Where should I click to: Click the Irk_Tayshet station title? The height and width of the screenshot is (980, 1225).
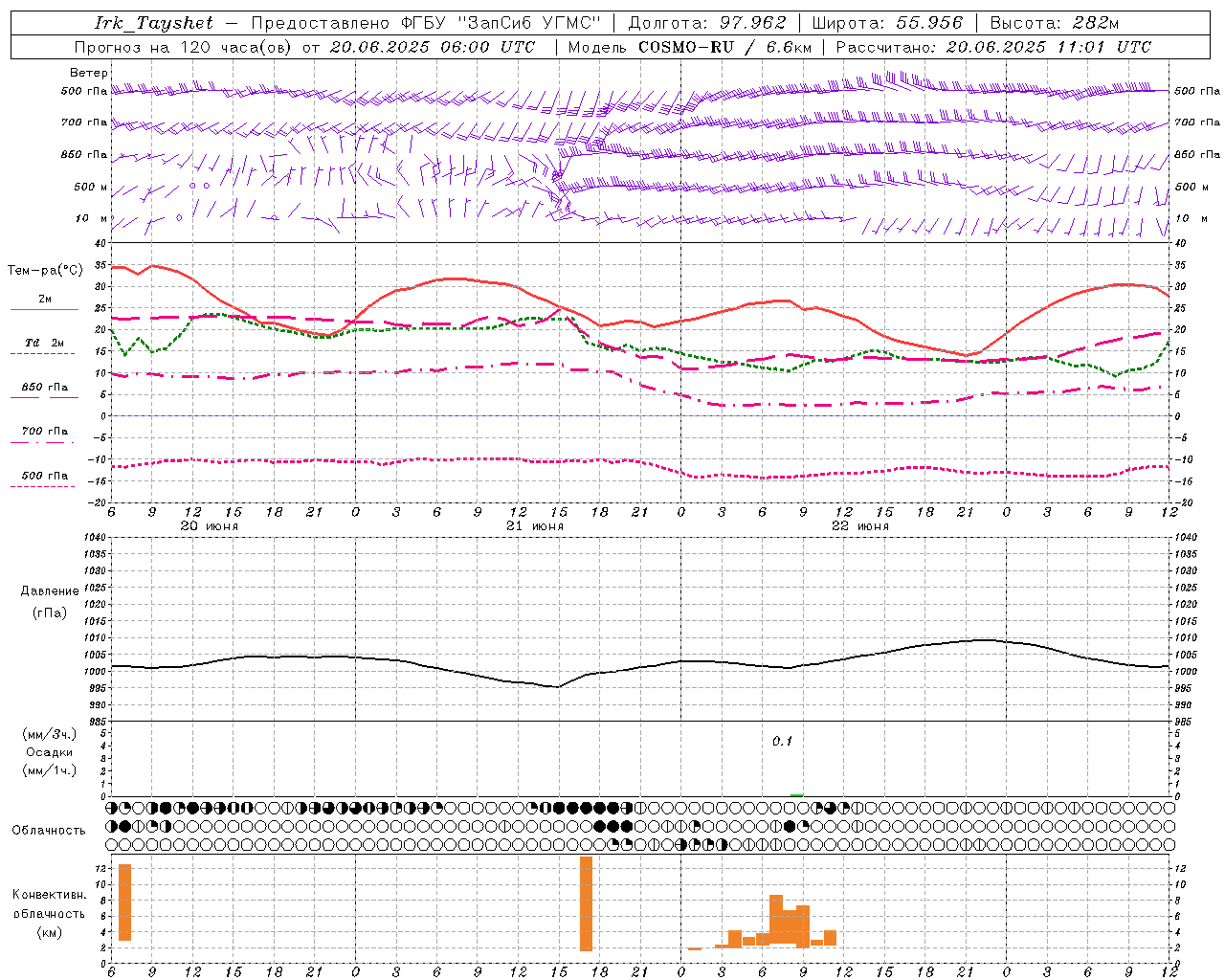click(x=154, y=23)
